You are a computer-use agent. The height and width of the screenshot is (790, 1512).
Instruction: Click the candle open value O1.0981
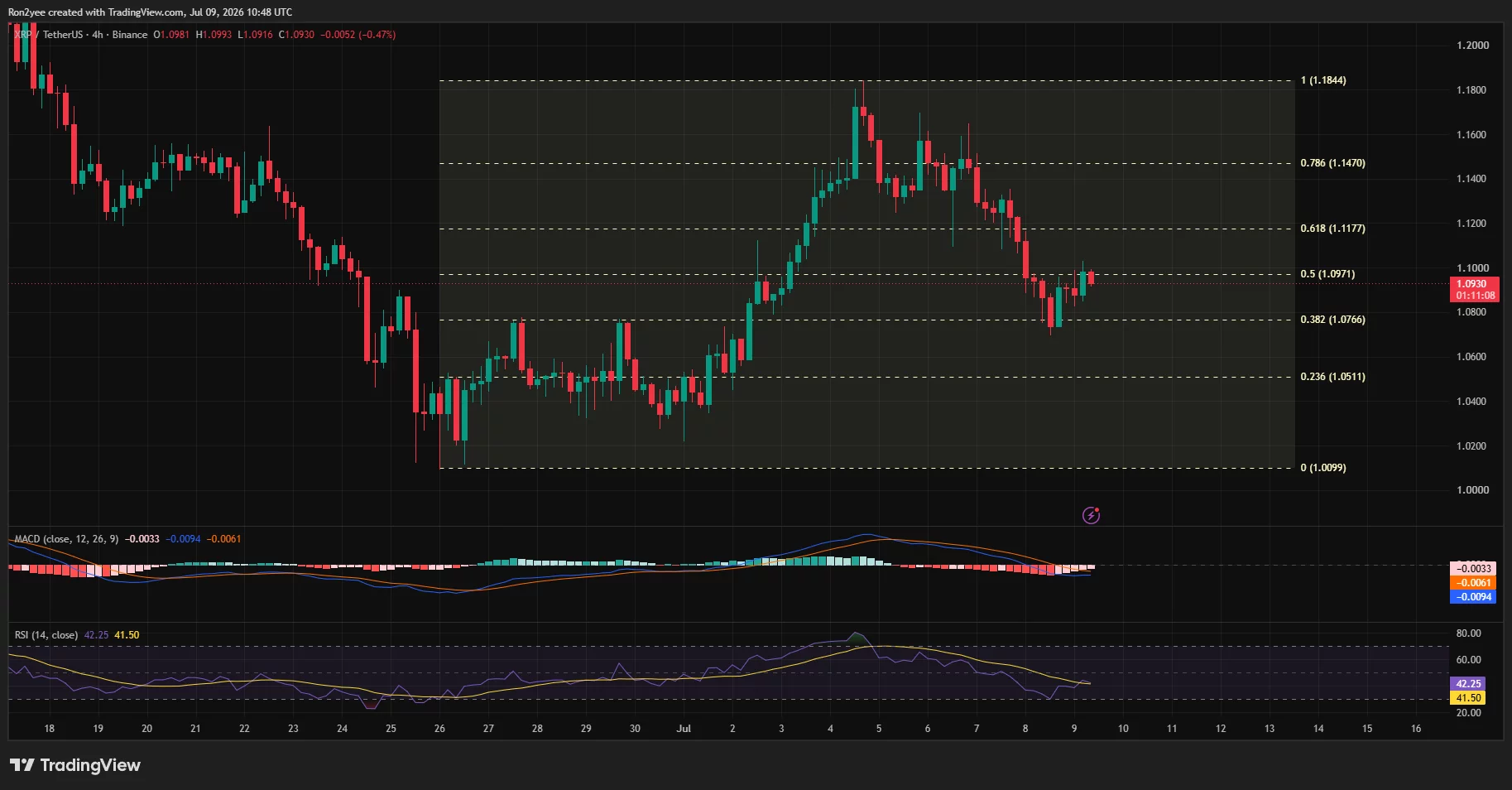(171, 35)
